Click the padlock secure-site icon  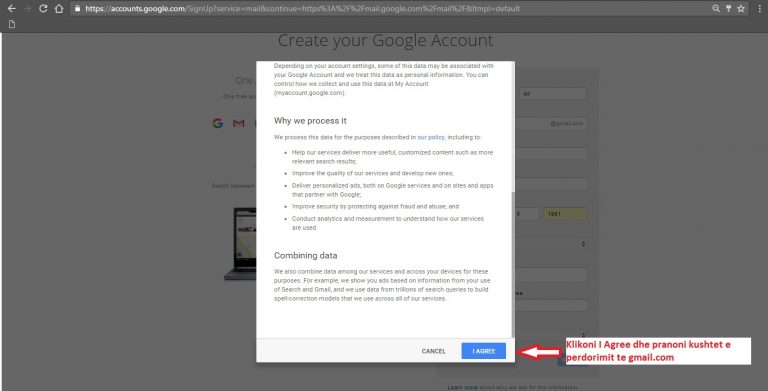click(x=77, y=8)
